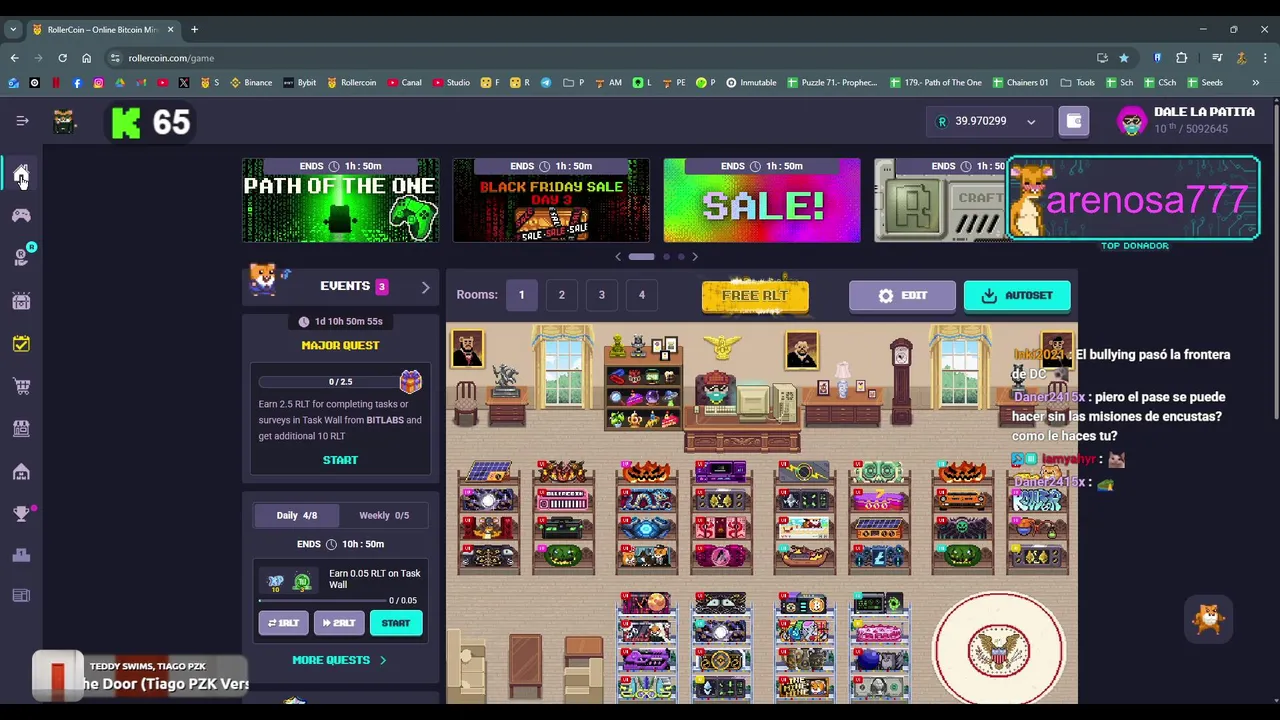Click the major quest gift box icon
1280x720 pixels.
pos(410,381)
